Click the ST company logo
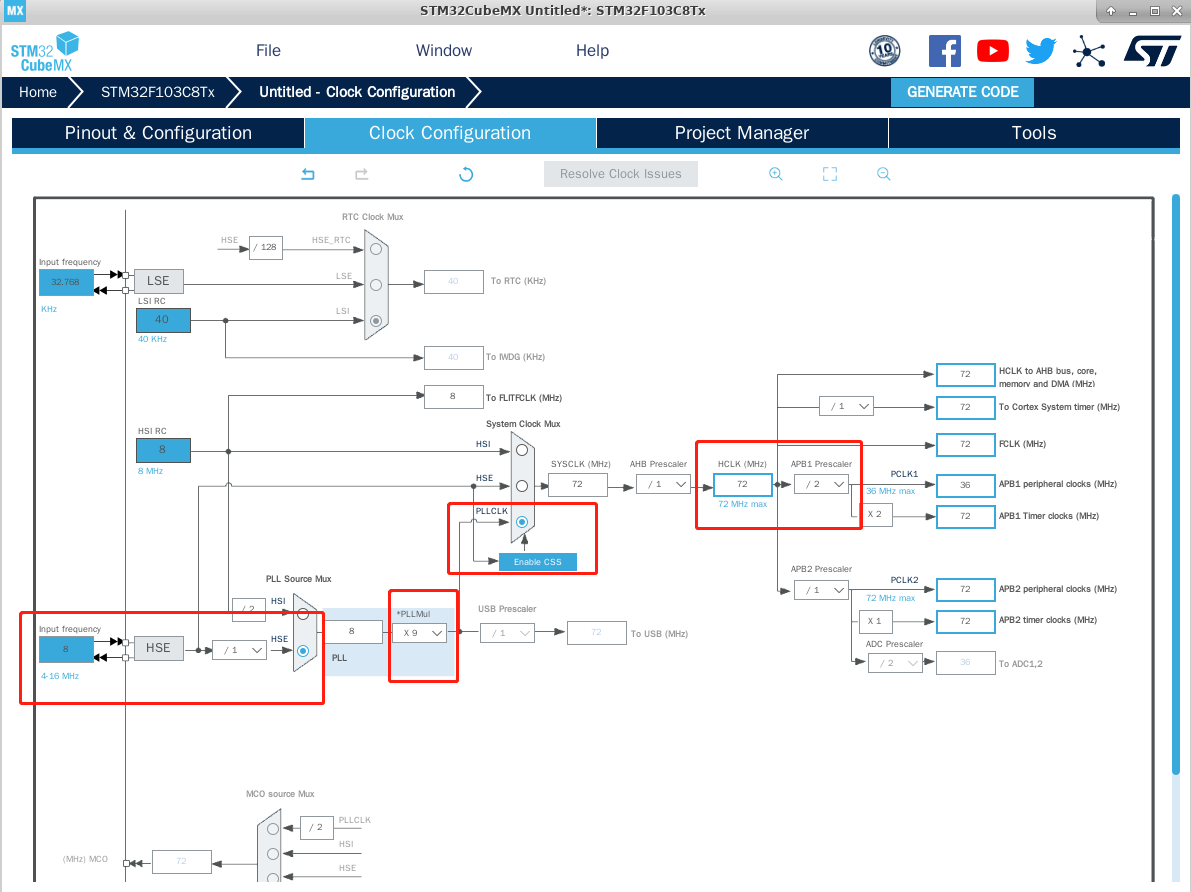 coord(1152,51)
